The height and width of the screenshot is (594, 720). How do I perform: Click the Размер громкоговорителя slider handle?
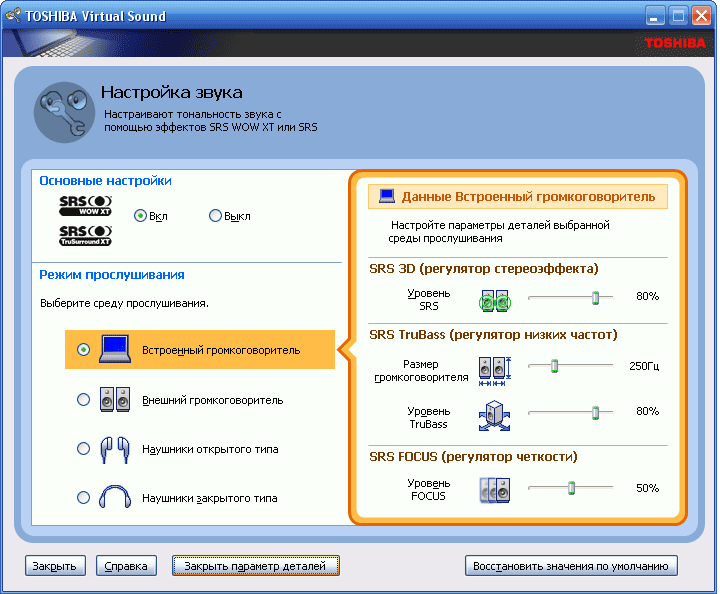554,366
